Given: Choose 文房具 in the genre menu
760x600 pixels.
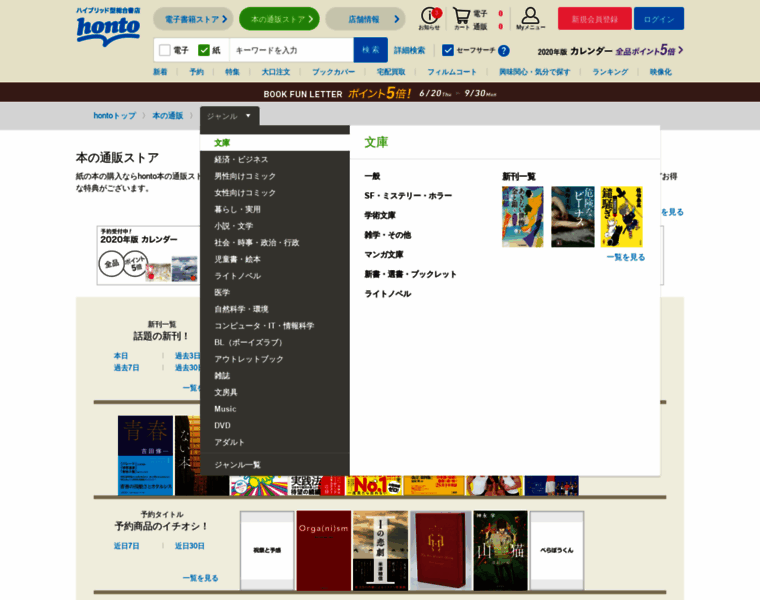Looking at the screenshot, I should pyautogui.click(x=275, y=392).
